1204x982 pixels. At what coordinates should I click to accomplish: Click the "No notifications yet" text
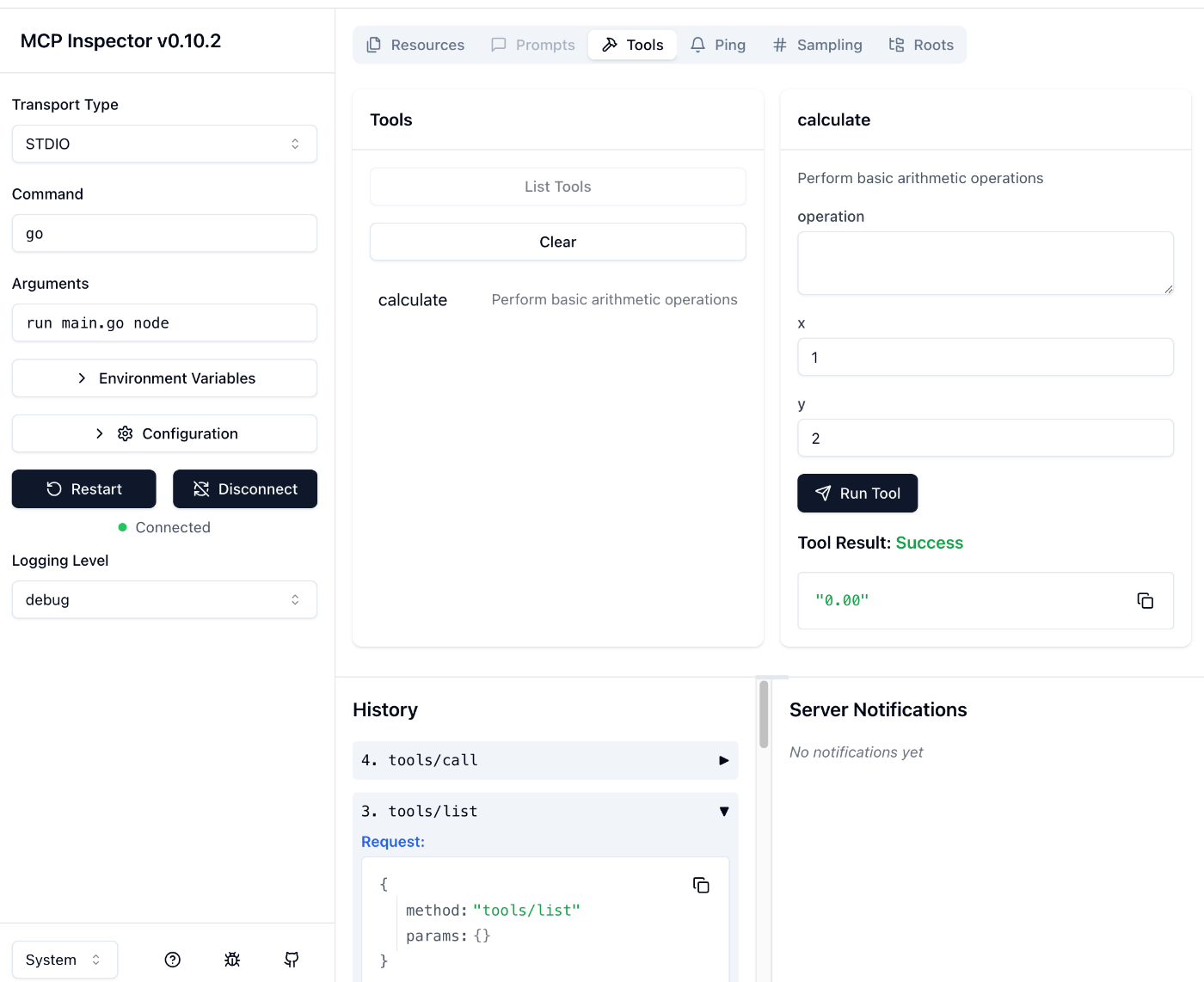(856, 752)
